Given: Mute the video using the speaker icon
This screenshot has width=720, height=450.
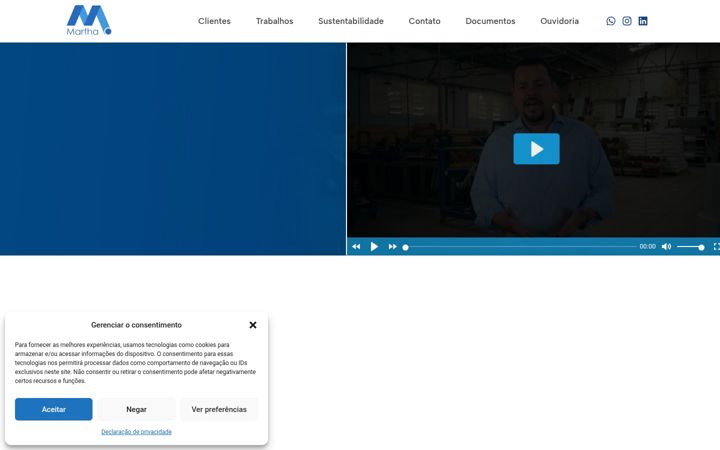Looking at the screenshot, I should click(x=666, y=247).
